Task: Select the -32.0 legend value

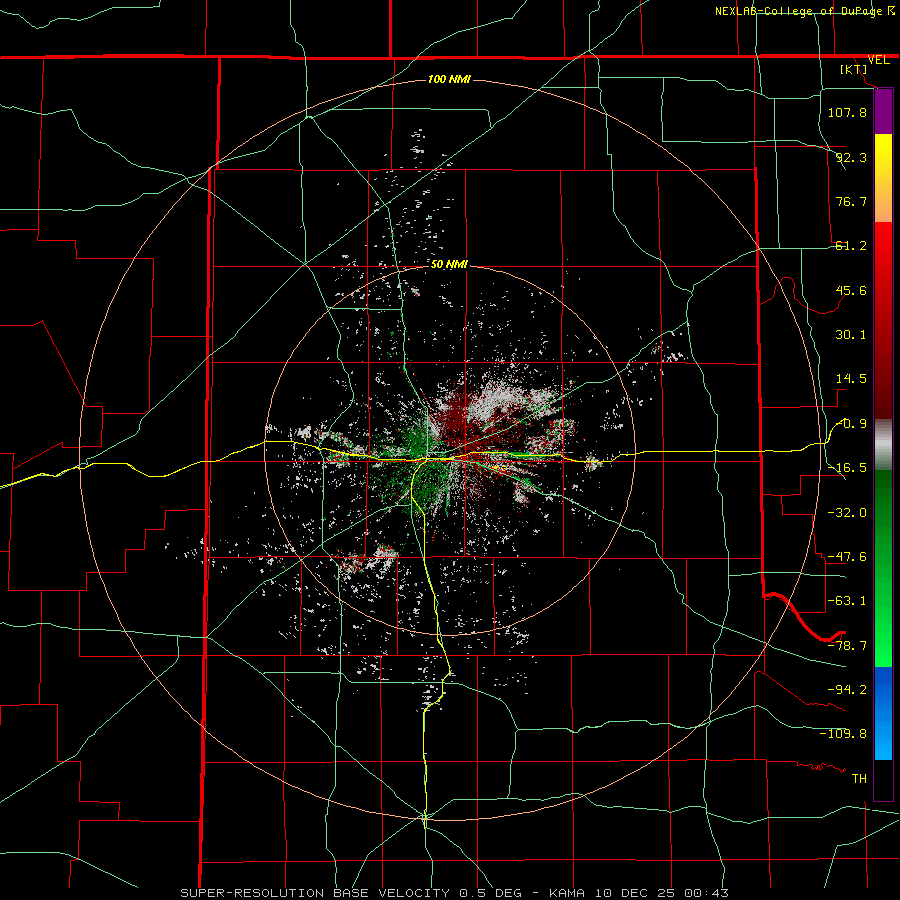Action: [x=847, y=513]
